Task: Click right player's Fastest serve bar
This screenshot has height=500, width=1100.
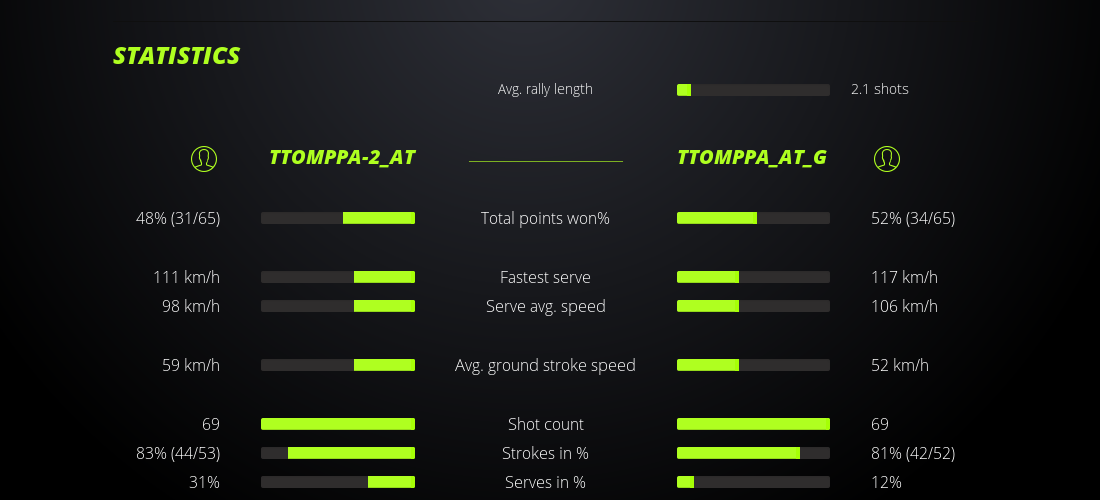Action: point(753,277)
